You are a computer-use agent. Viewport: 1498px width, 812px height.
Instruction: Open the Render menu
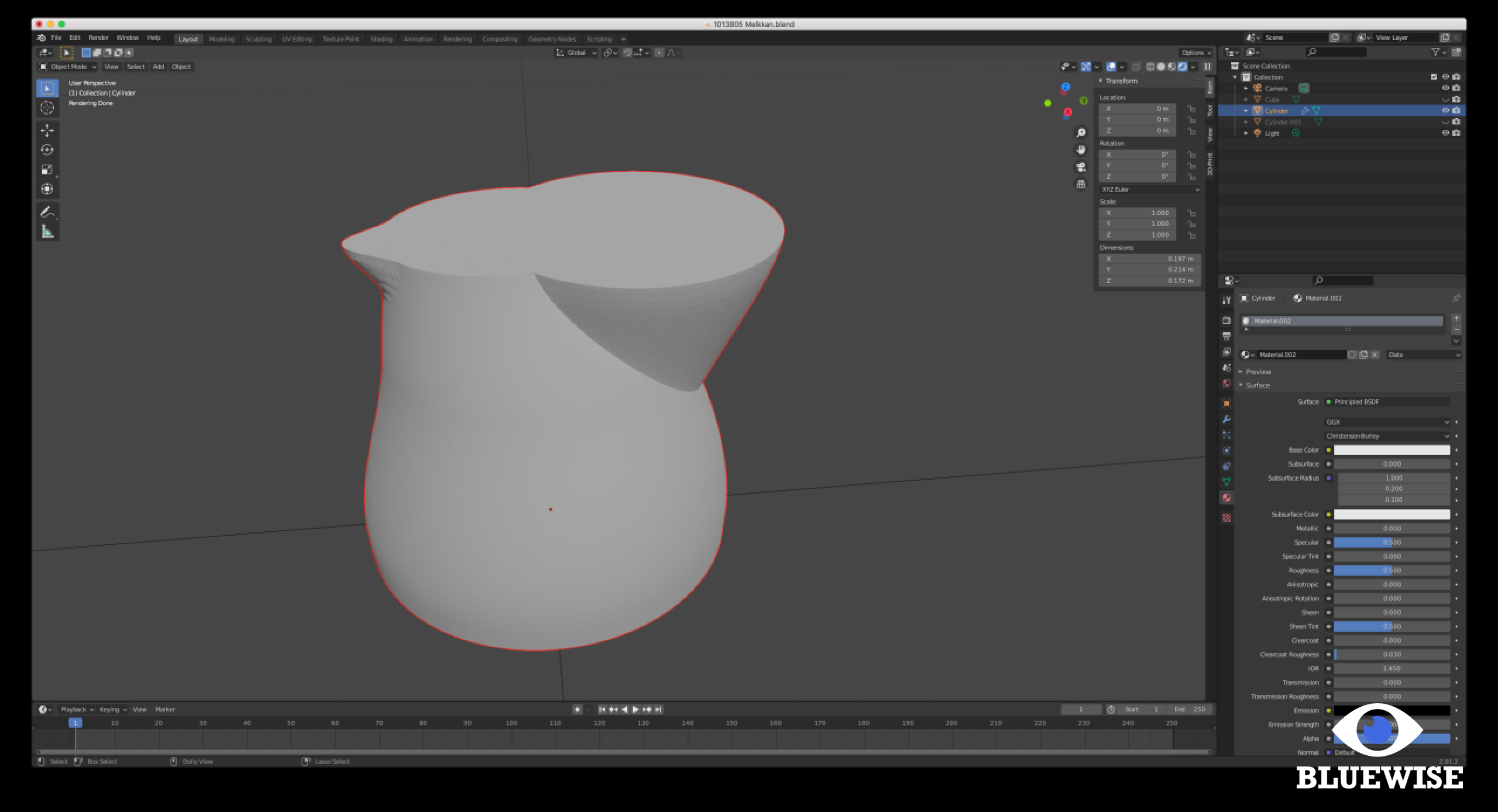[98, 38]
